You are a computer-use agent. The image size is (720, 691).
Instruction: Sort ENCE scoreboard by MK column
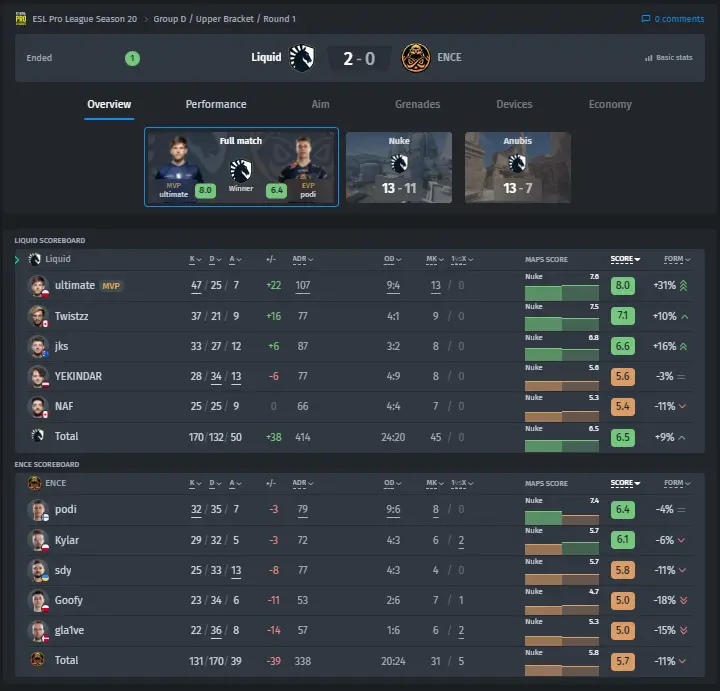point(435,483)
